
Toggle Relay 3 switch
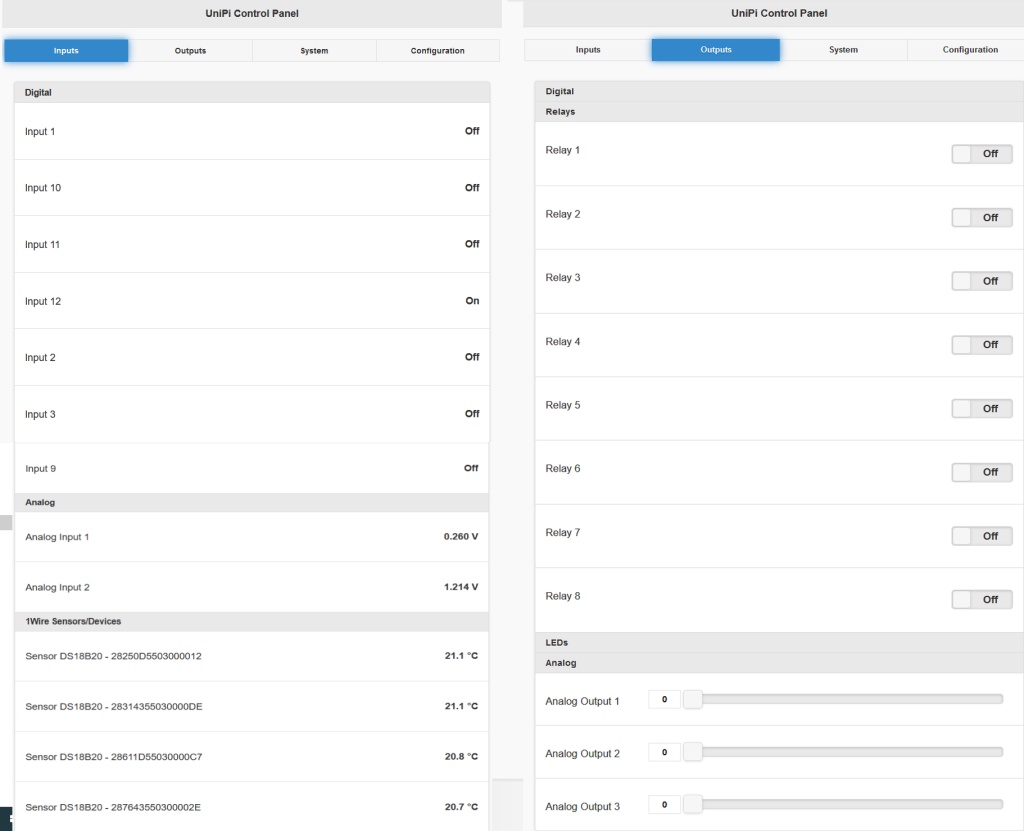tap(982, 281)
